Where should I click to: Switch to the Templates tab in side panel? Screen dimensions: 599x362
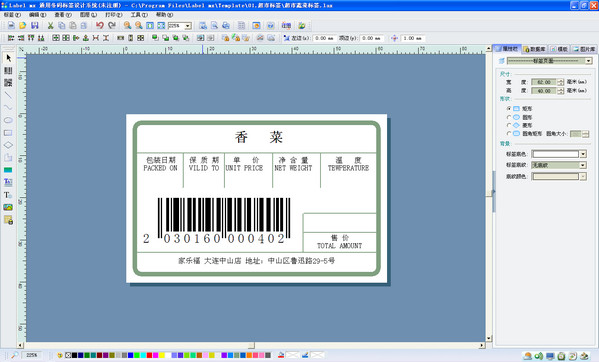(x=560, y=49)
